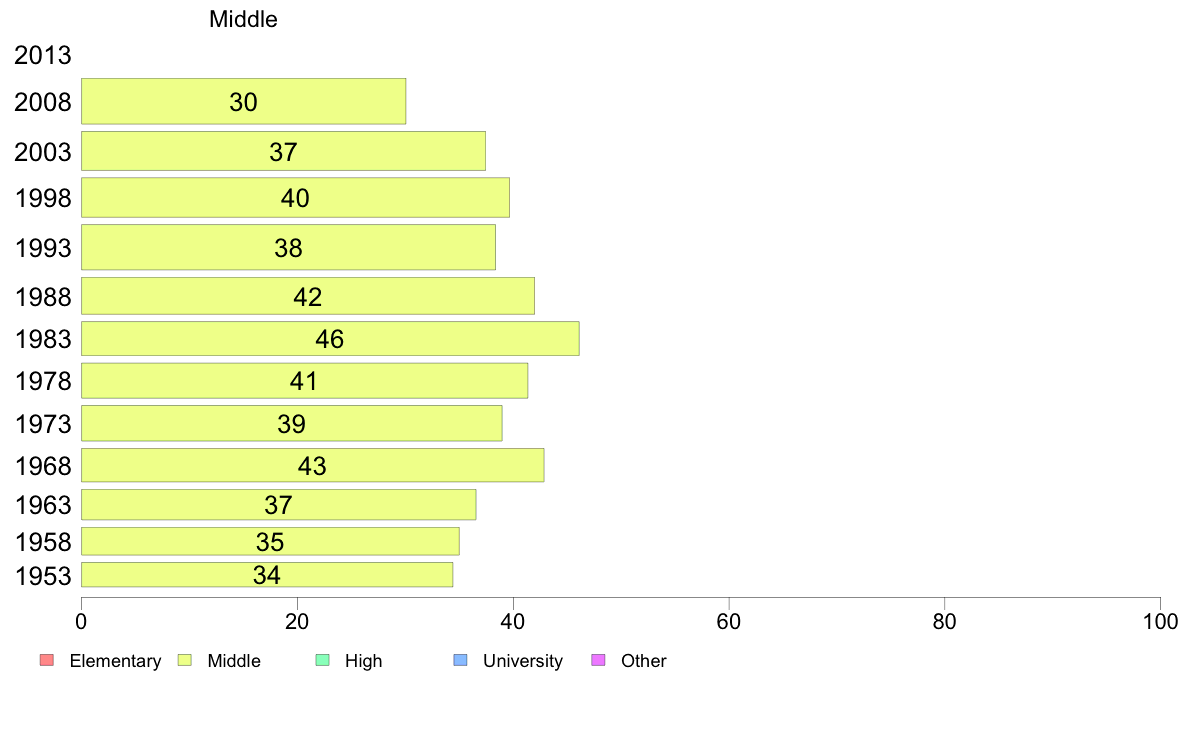Screen dimensions: 1188x736
Task: Click the 1983 bar showing 46
Action: coord(330,338)
